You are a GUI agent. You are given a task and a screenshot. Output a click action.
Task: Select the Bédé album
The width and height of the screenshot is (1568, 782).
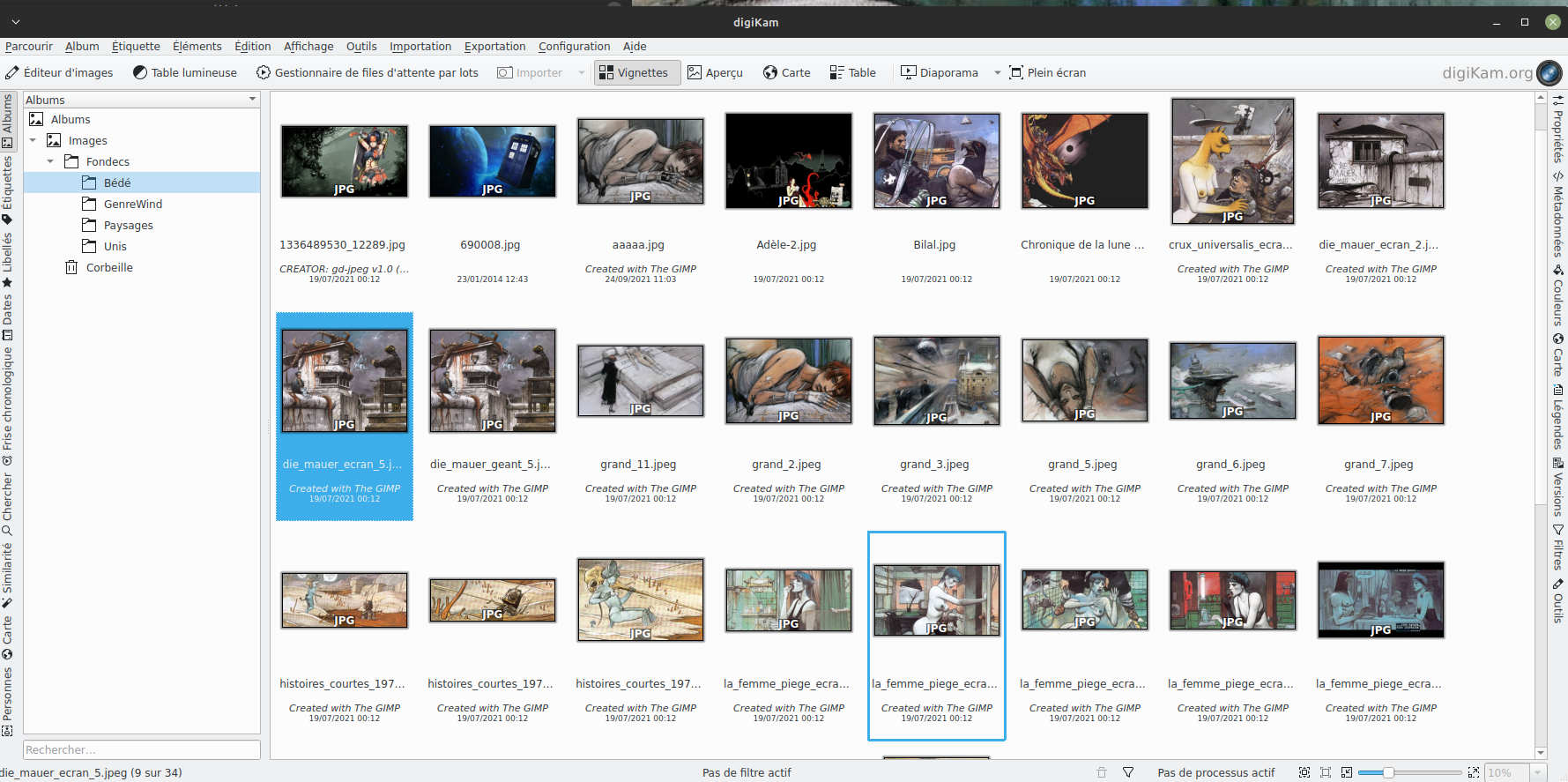pos(117,182)
